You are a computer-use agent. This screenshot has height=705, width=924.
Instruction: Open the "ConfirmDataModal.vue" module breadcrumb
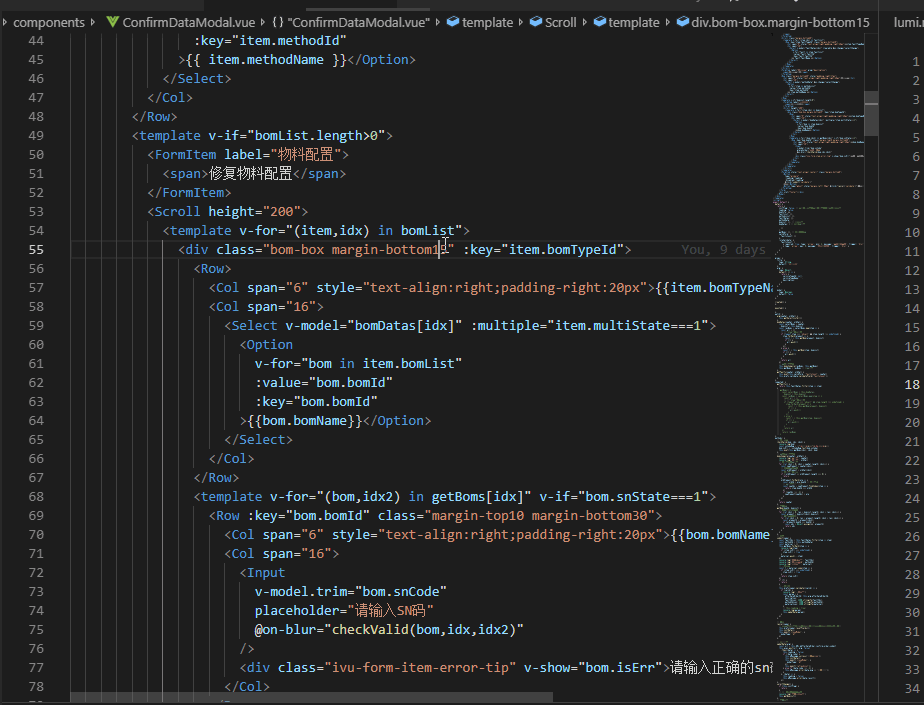358,22
